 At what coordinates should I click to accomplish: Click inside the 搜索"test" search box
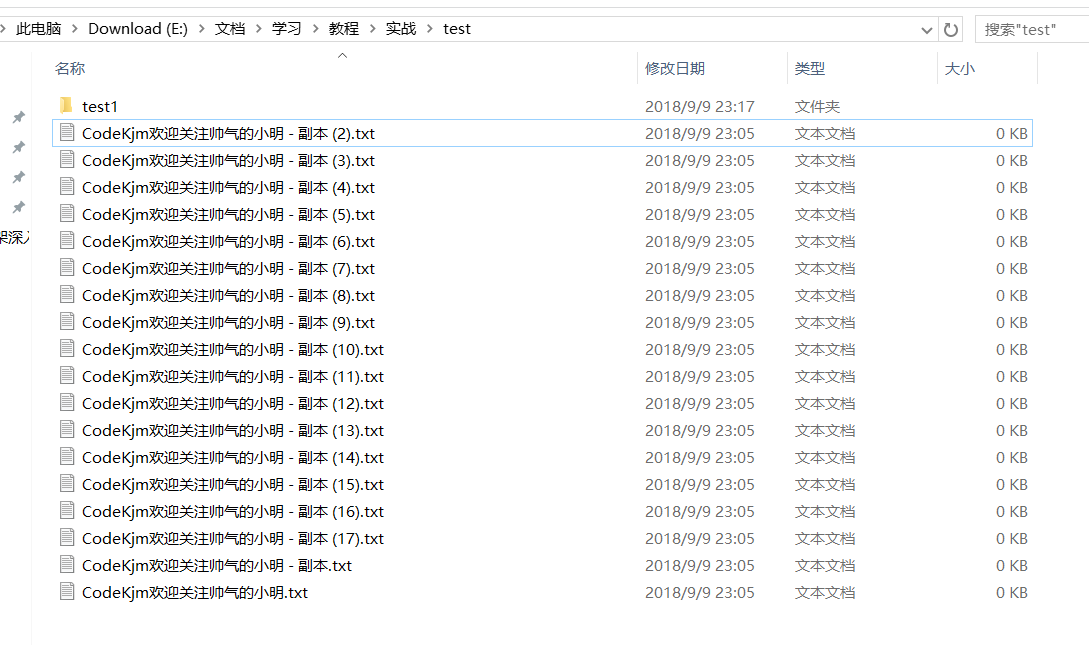(x=1032, y=30)
